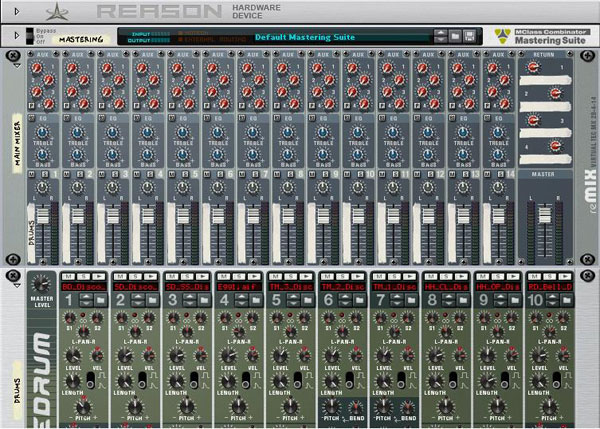Viewport: 600px width, 429px height.
Task: Click Redrum channel 3 Length knob
Action: pos(176,381)
